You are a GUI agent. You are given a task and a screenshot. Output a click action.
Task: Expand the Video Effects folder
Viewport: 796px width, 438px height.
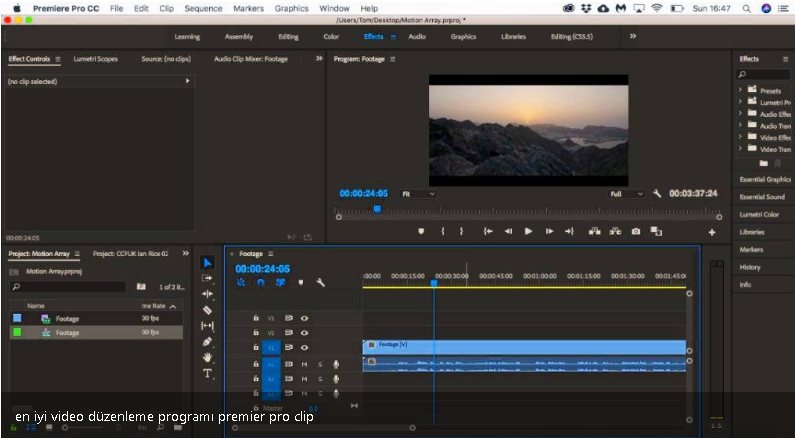740,137
